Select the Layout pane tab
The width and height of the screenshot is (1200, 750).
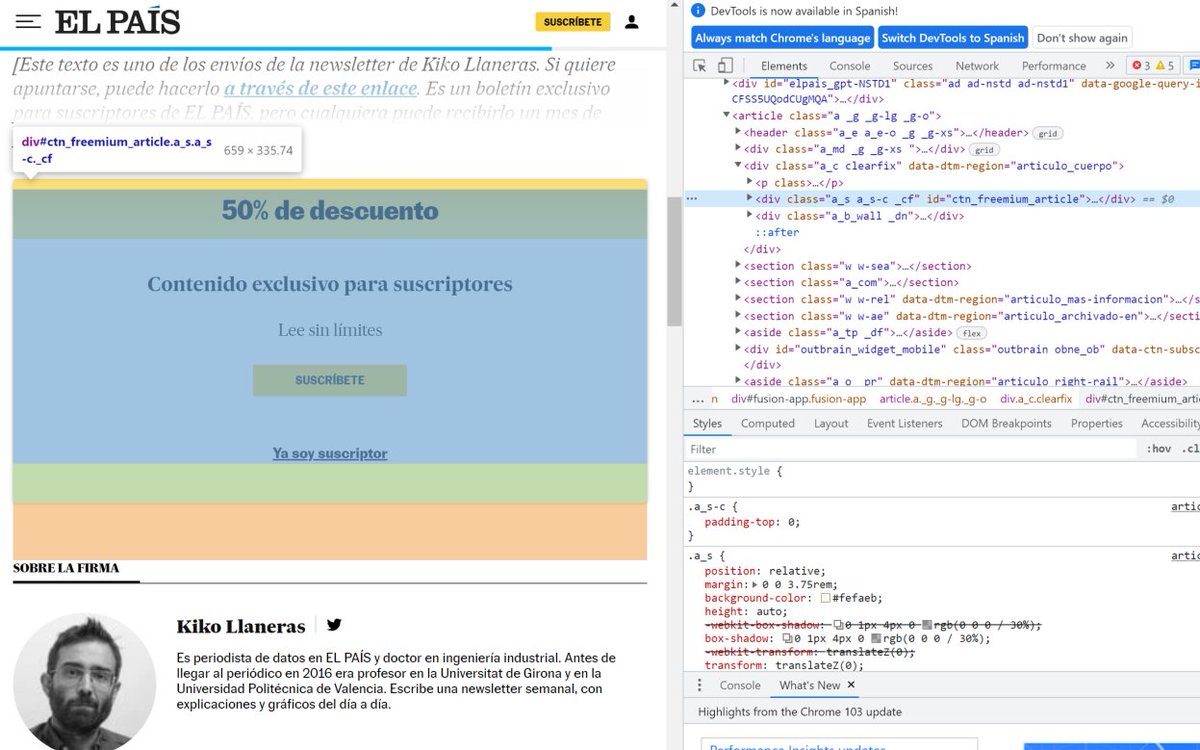click(x=831, y=423)
